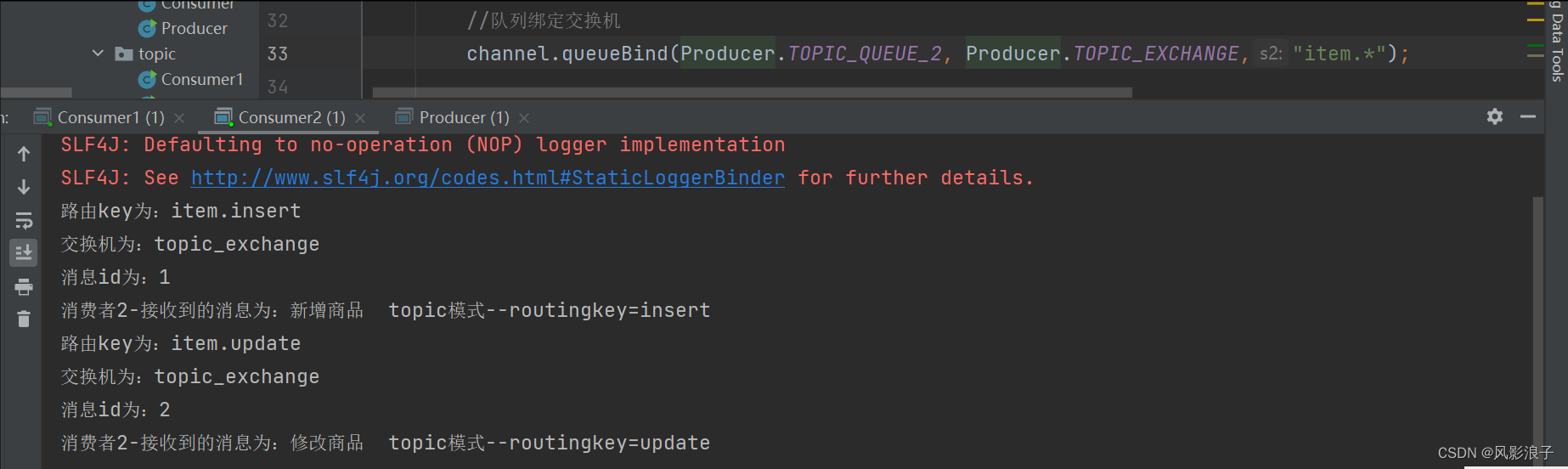Click the print console output icon

[x=24, y=286]
